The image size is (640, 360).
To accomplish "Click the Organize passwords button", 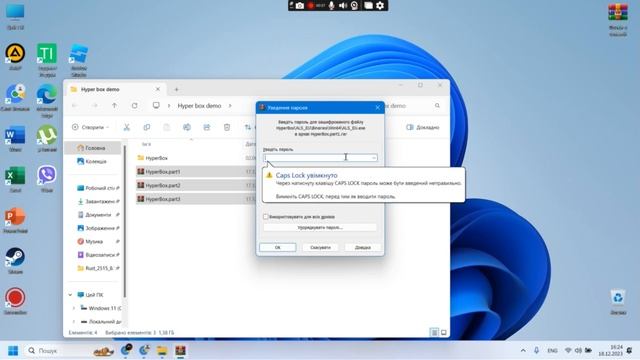I will click(320, 227).
